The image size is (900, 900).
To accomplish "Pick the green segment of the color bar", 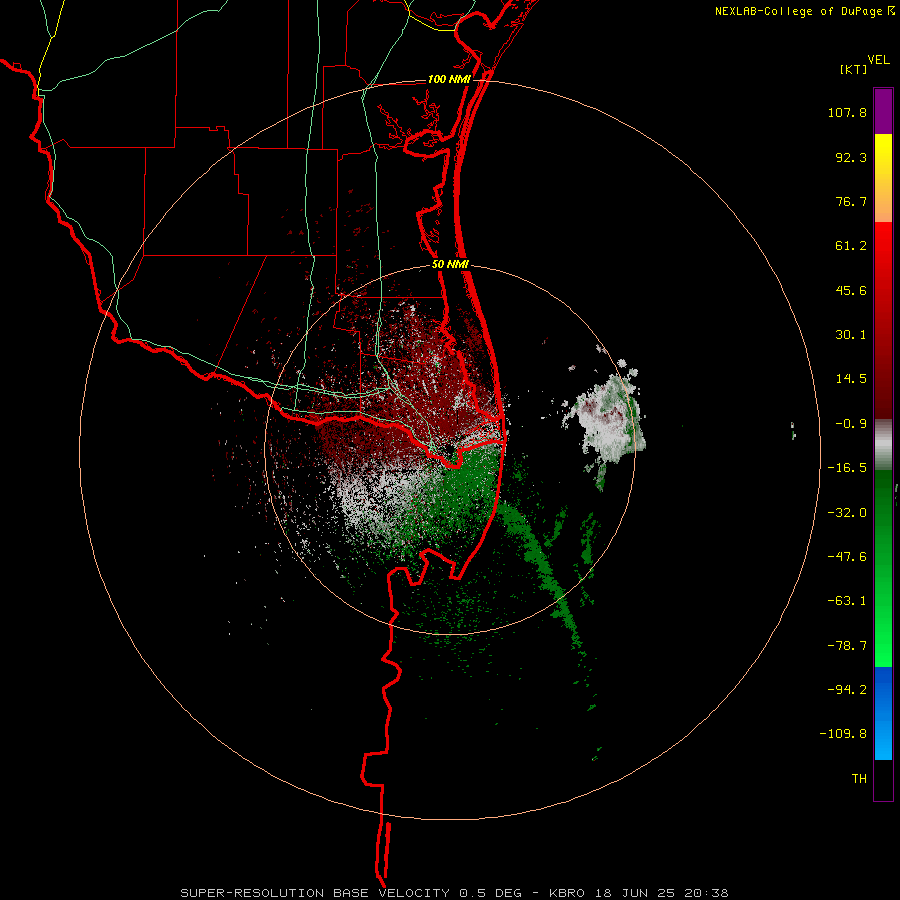I will point(883,568).
